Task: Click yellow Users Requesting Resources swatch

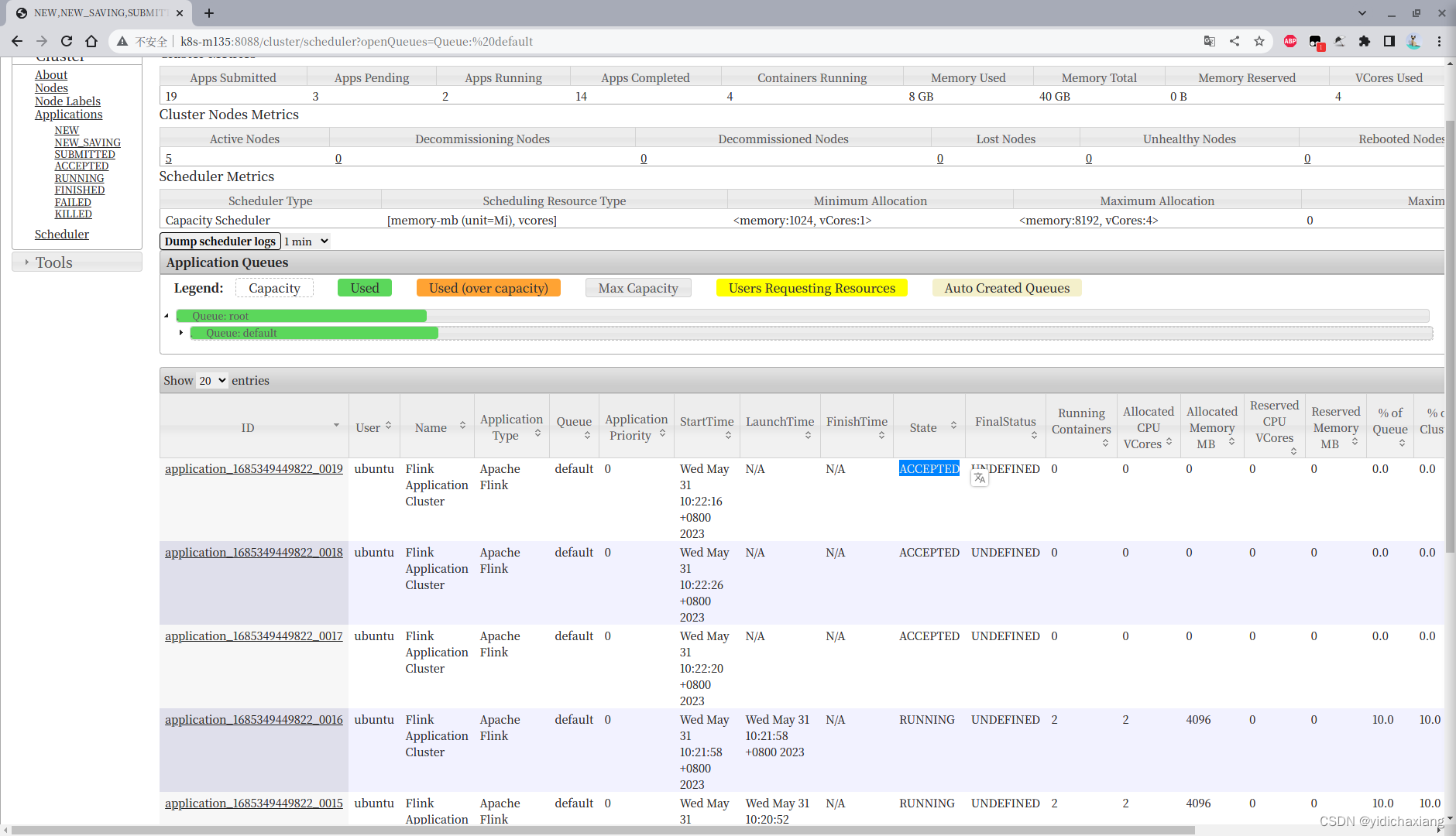Action: coord(812,288)
